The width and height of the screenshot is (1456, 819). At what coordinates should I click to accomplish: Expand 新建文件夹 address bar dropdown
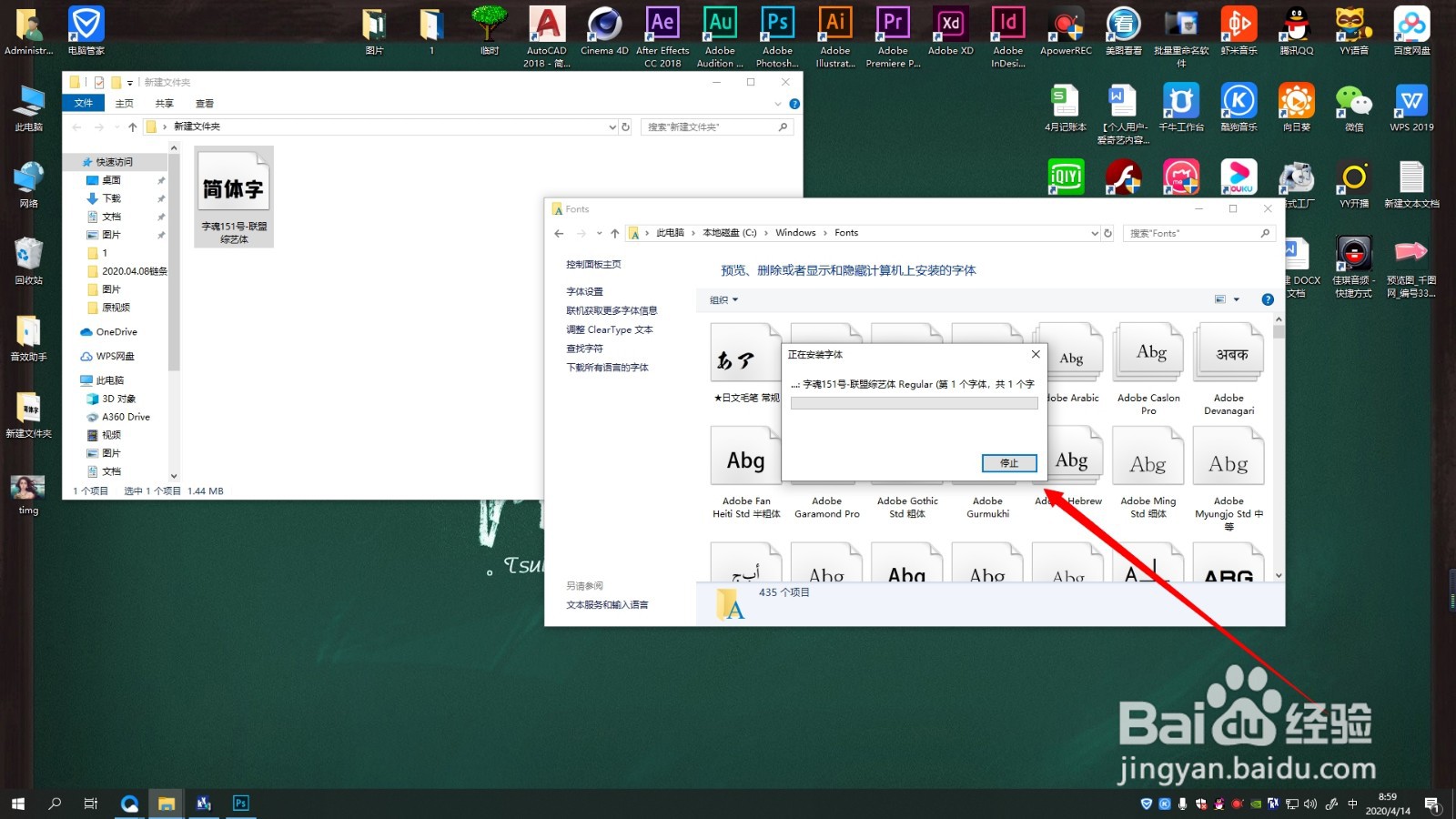(x=612, y=127)
